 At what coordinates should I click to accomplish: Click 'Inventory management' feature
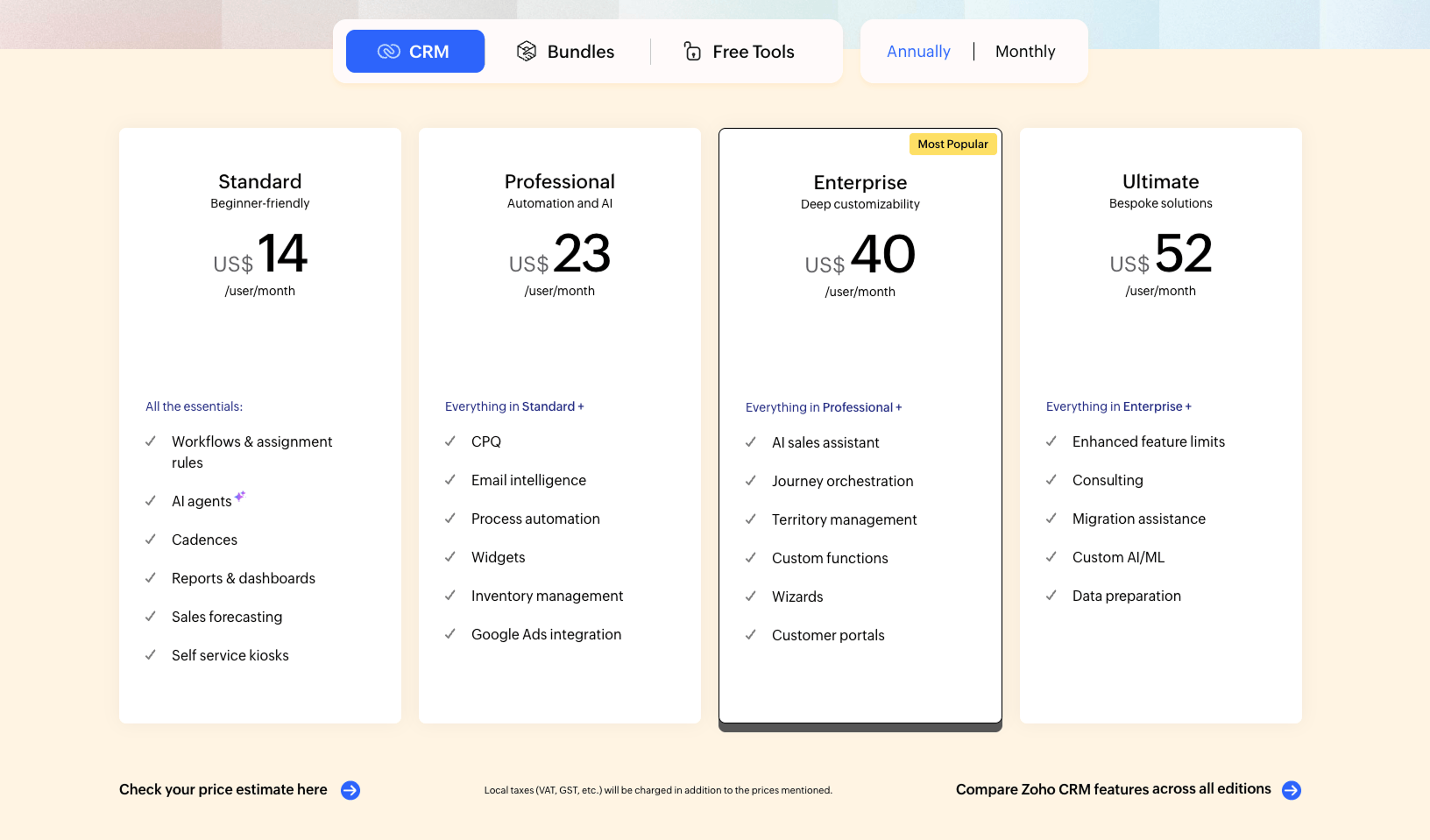pos(547,596)
